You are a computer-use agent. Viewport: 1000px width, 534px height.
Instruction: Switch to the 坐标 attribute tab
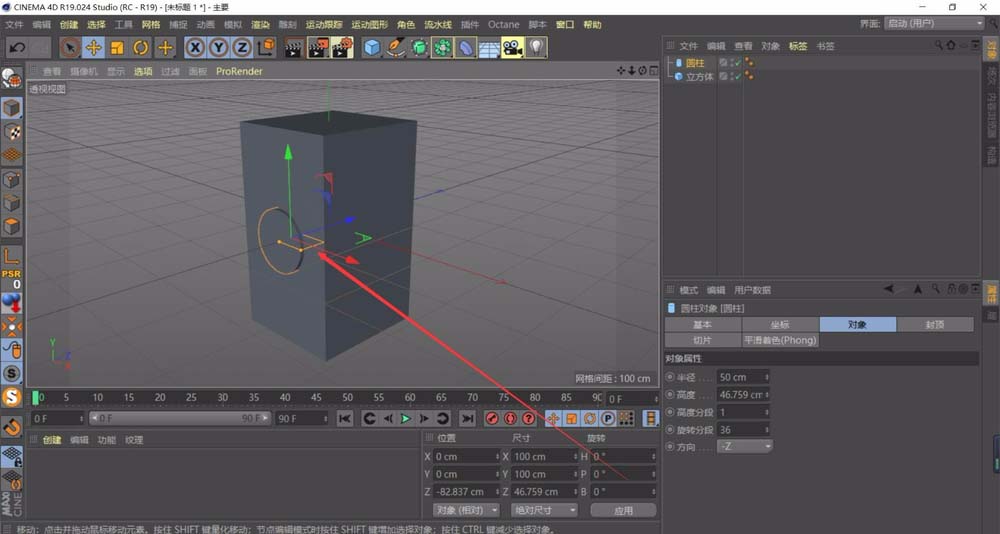(x=781, y=325)
